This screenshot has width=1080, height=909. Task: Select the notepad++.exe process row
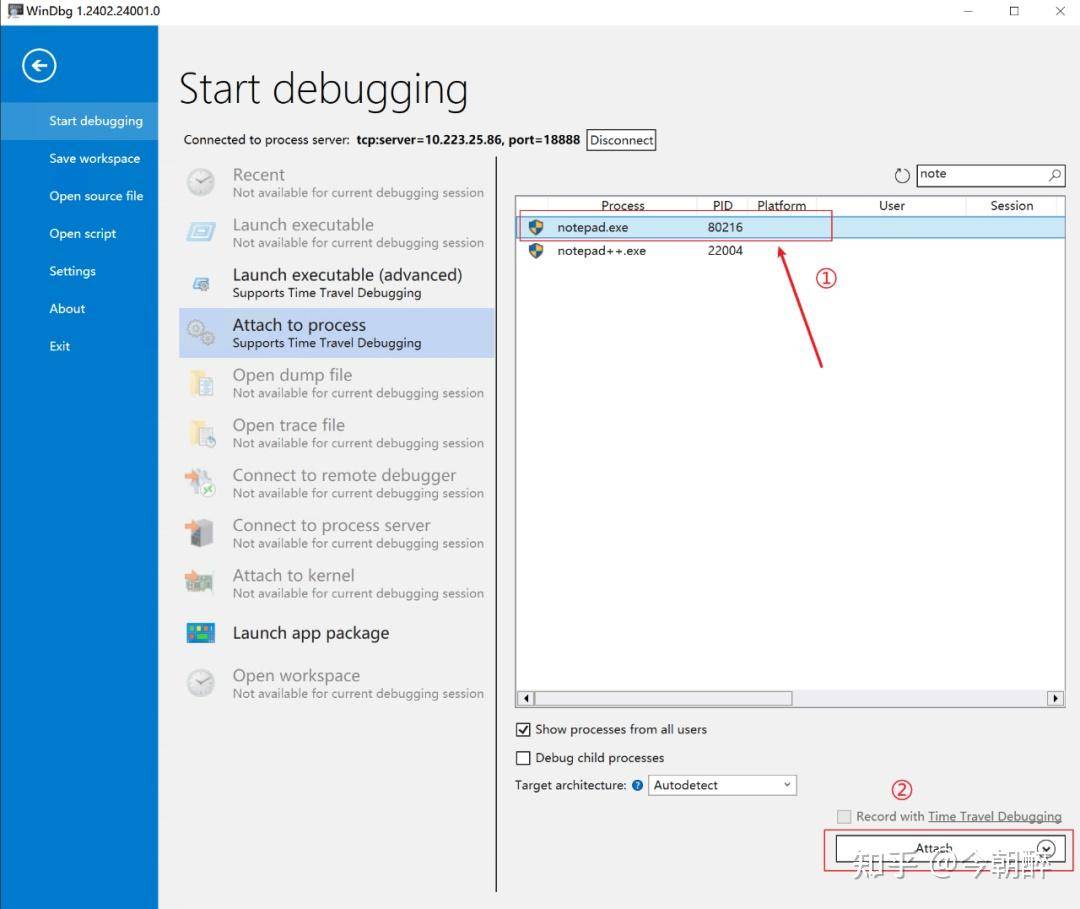pyautogui.click(x=790, y=251)
